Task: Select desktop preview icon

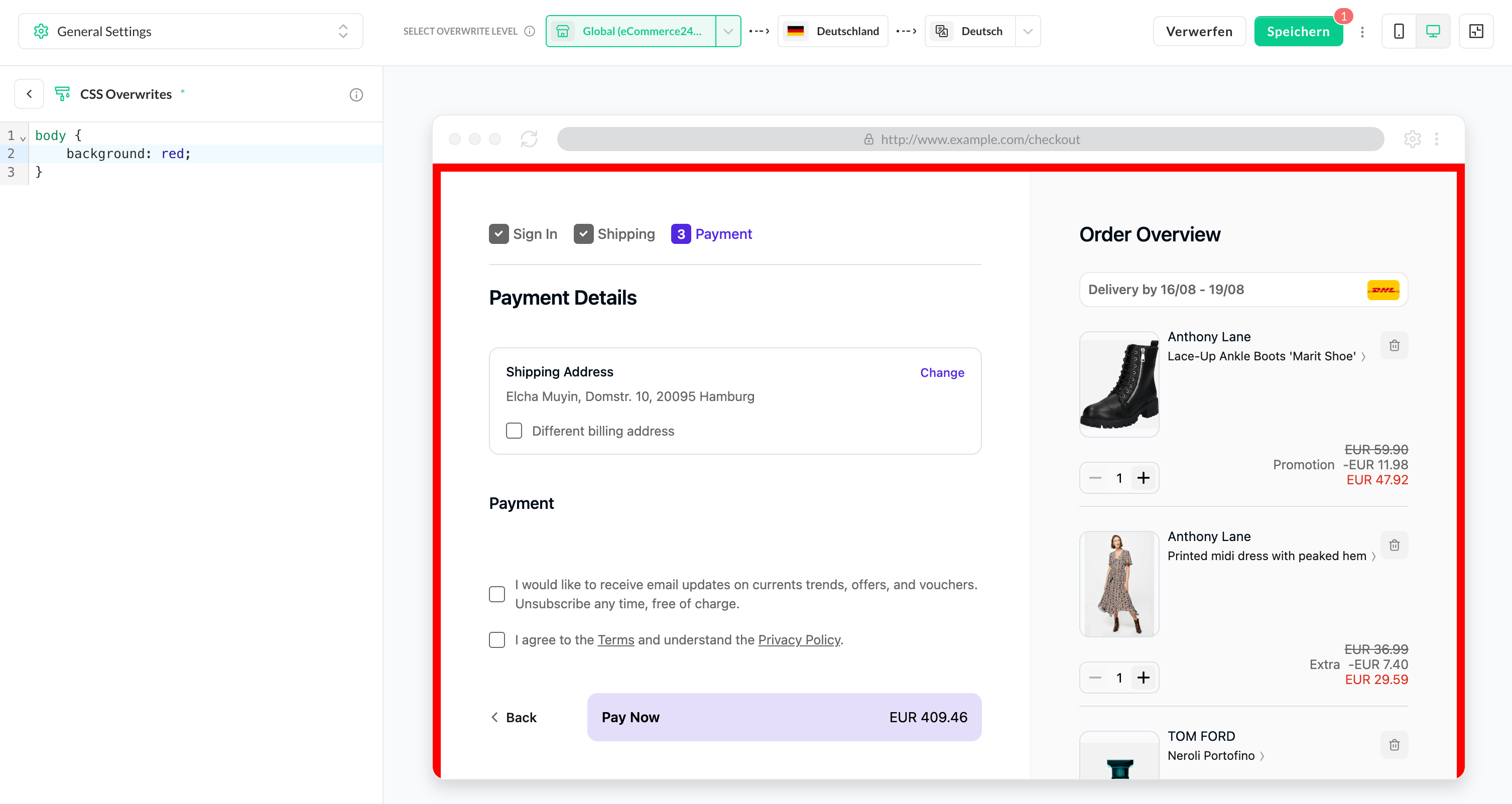Action: click(1433, 31)
